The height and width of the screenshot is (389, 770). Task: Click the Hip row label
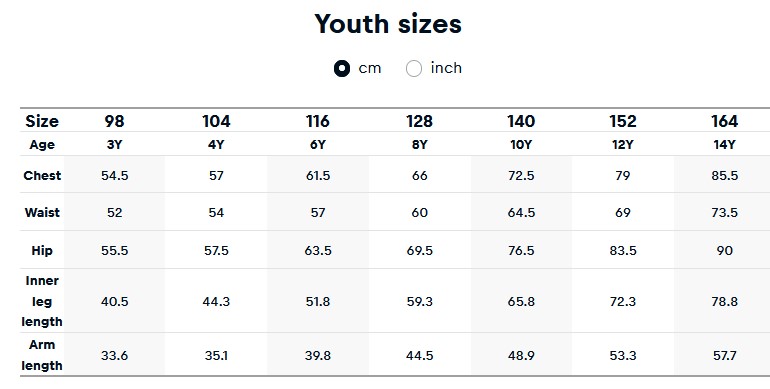tap(42, 250)
